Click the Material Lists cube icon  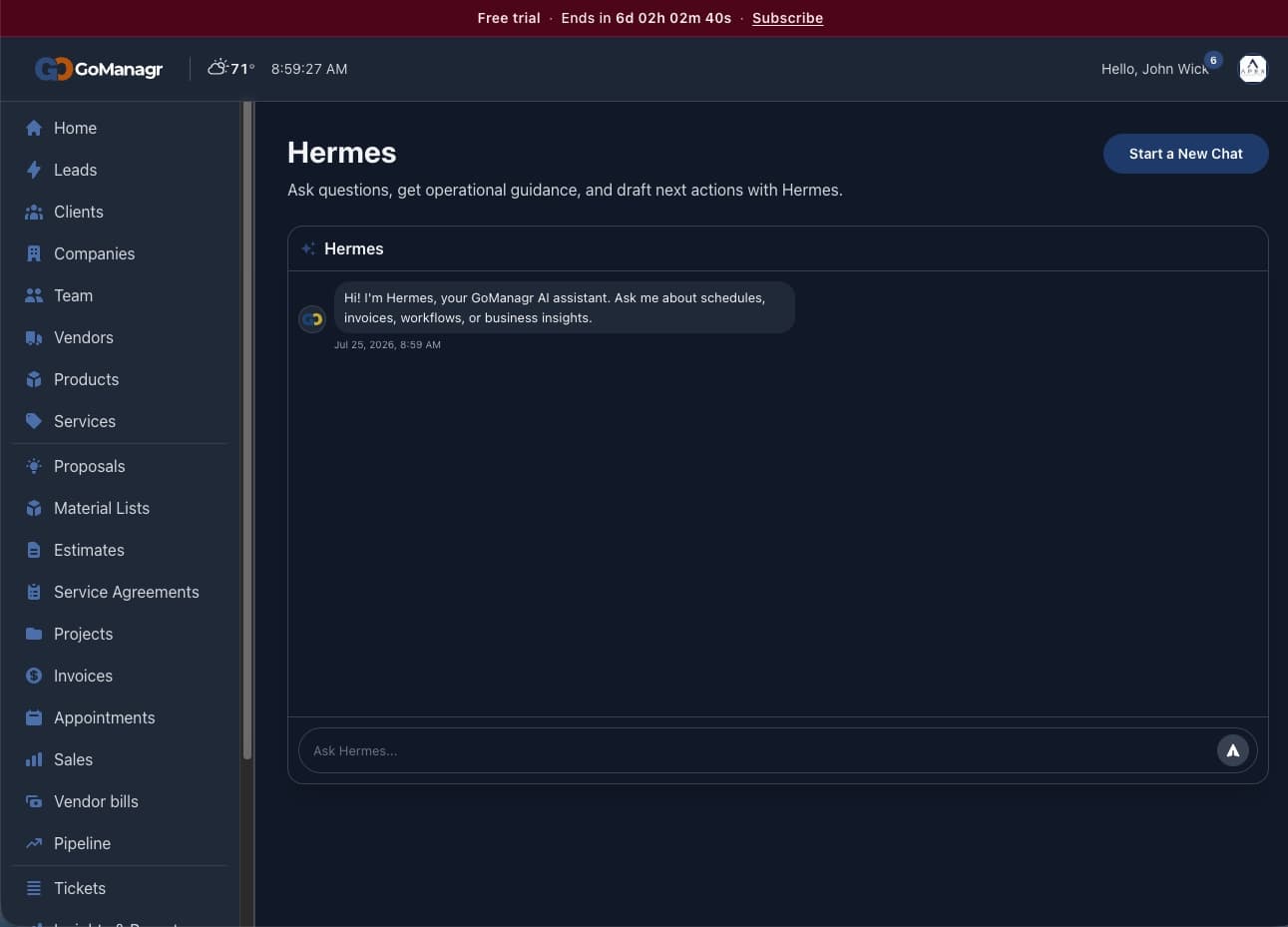(x=34, y=508)
